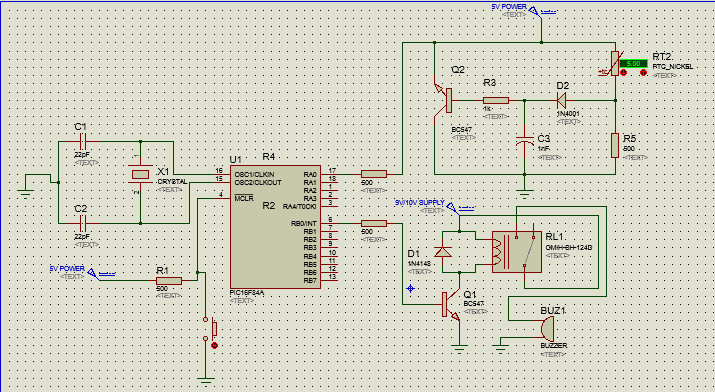This screenshot has height=392, width=715.
Task: Click the RB0/INT pin label
Action: click(x=304, y=223)
